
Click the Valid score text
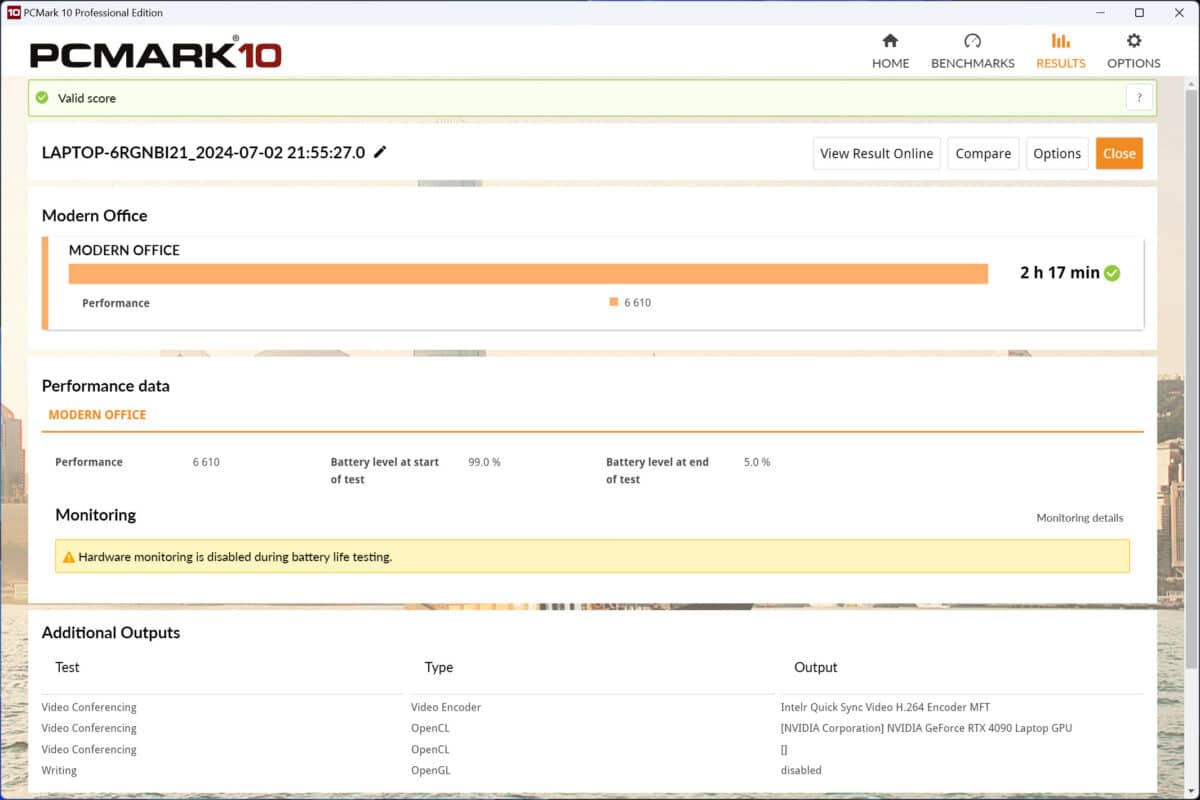[87, 98]
